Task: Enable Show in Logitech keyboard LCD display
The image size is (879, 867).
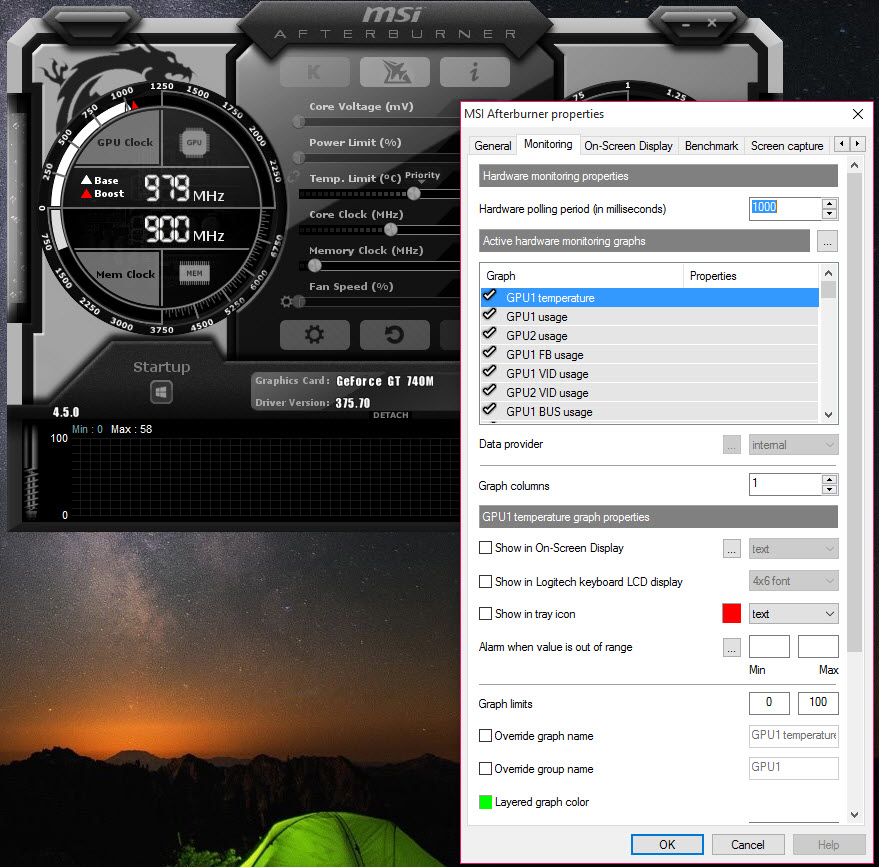Action: click(485, 582)
